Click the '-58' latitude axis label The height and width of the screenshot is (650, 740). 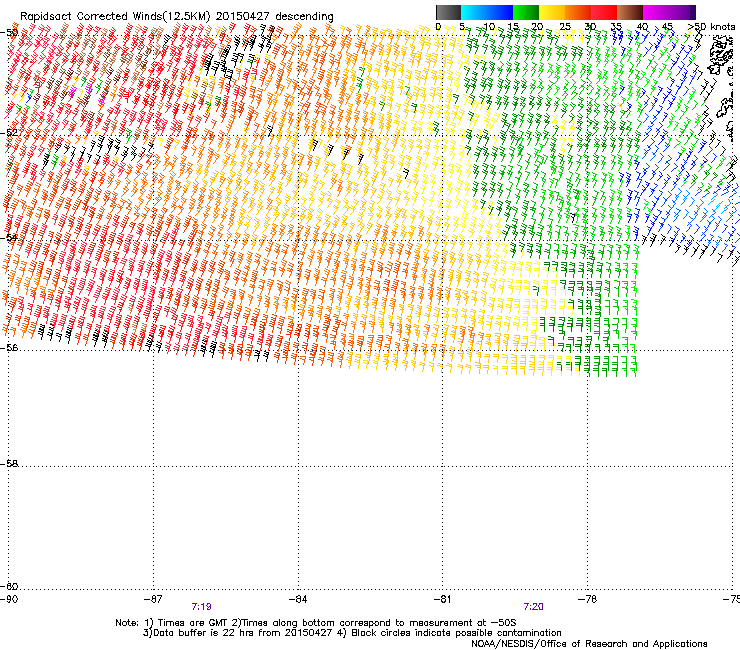click(x=9, y=464)
